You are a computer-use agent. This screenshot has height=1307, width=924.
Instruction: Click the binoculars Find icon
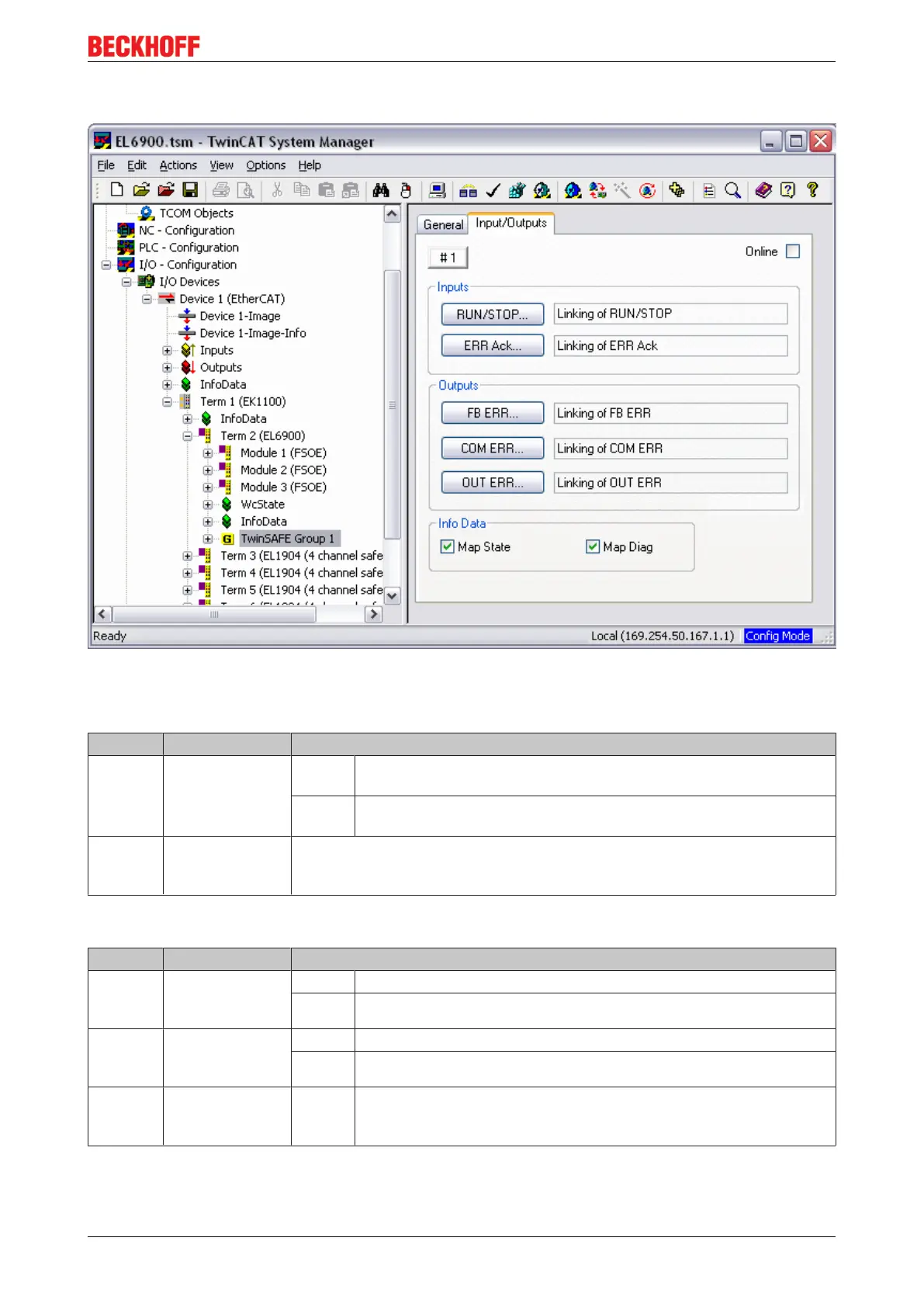tap(381, 190)
